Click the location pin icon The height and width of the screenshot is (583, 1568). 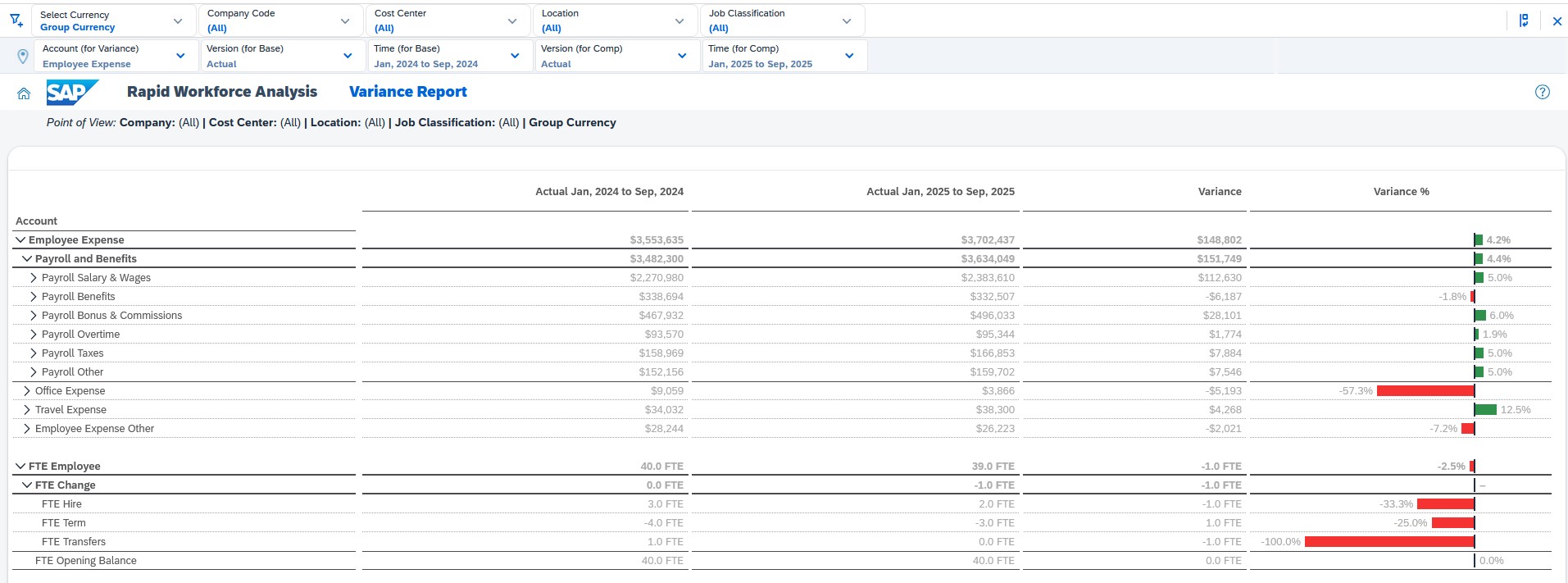(x=23, y=57)
